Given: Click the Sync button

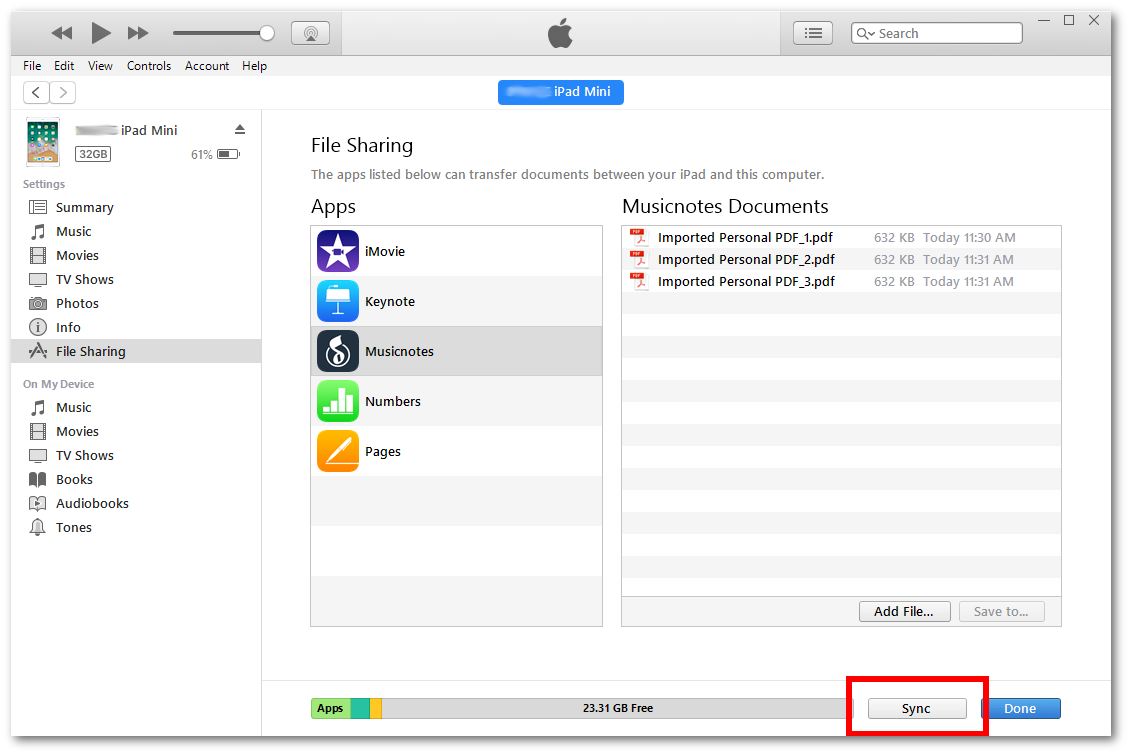Looking at the screenshot, I should click(x=917, y=708).
